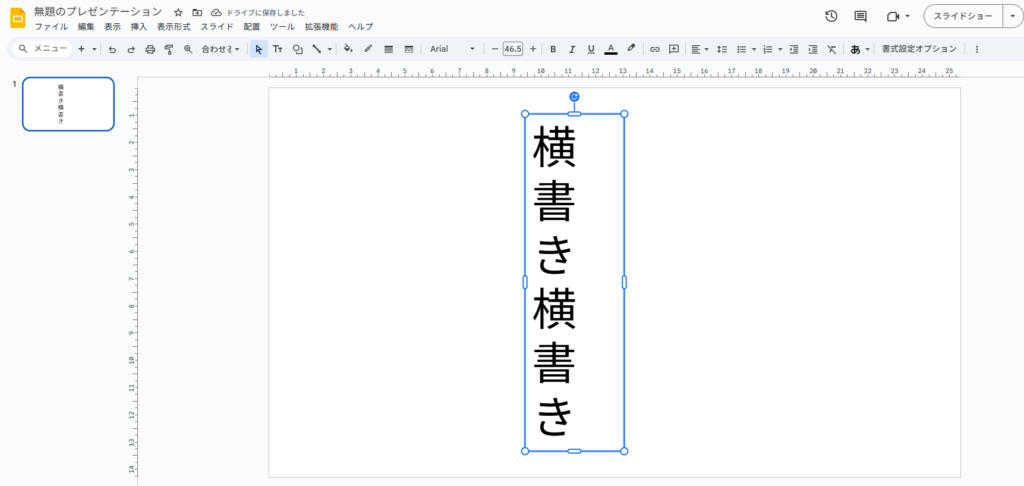The image size is (1024, 486).
Task: Click the スライドショー button
Action: click(x=962, y=16)
